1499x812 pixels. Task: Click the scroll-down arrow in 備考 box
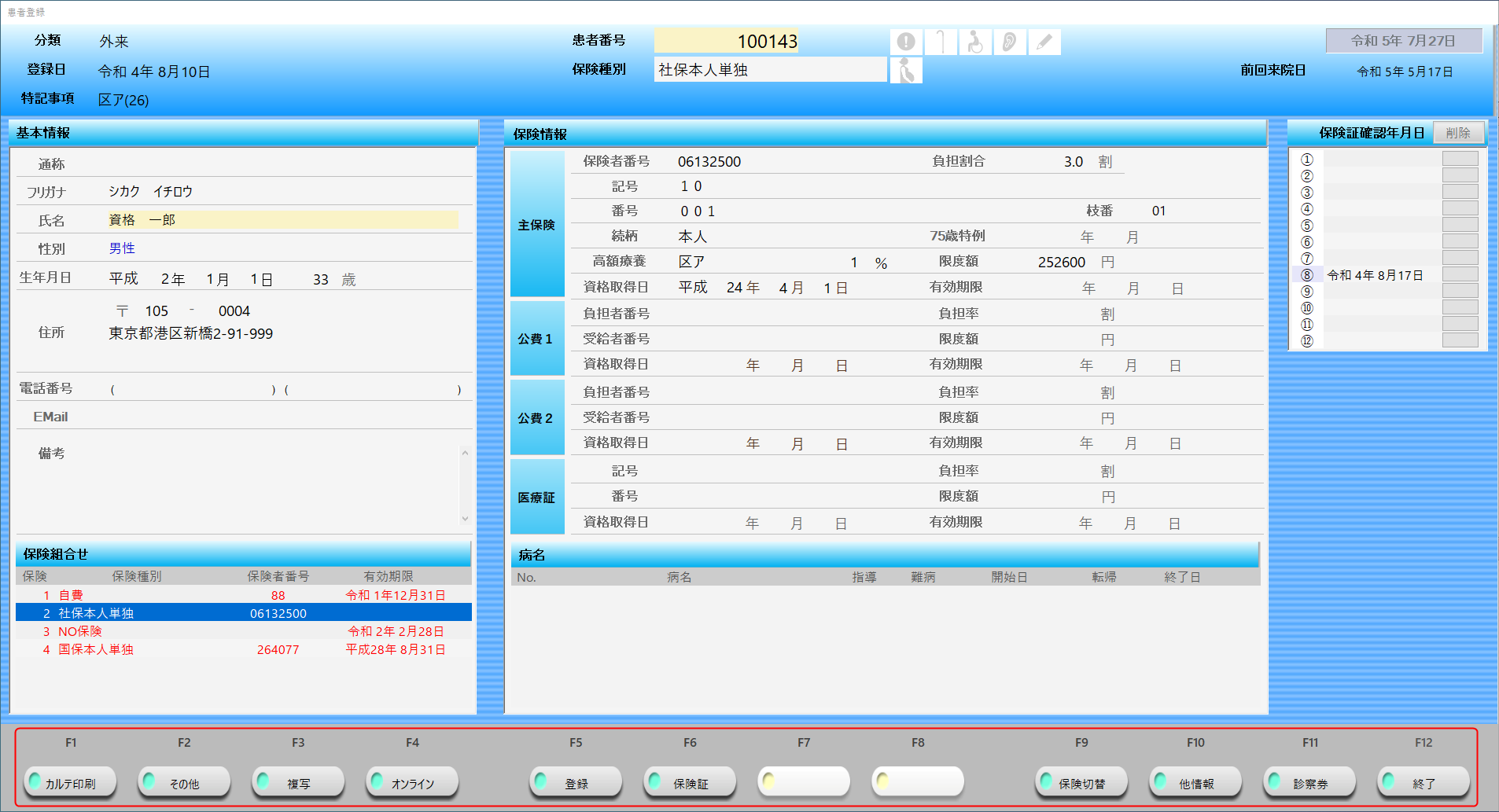coord(465,519)
